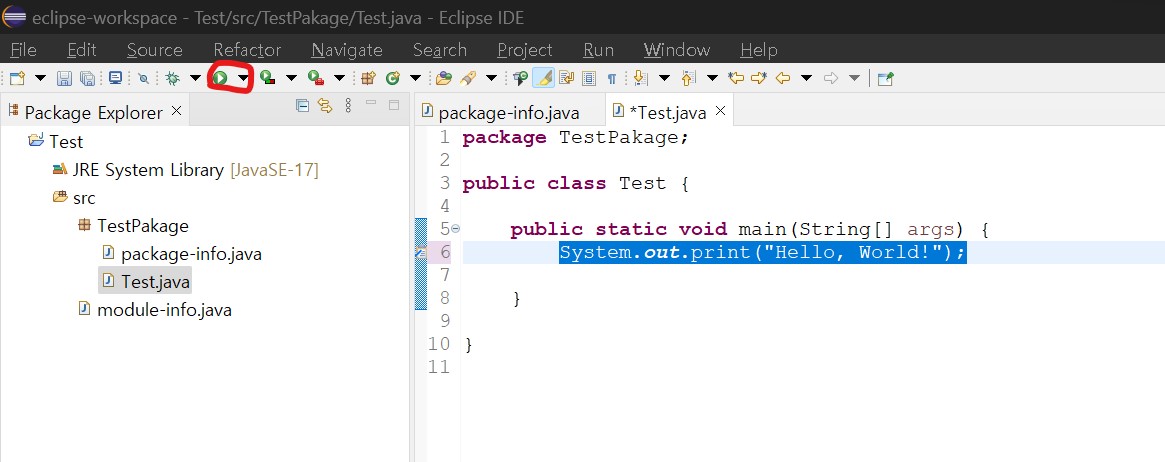Open Run configurations dropdown arrow
This screenshot has width=1165, height=462.
[x=243, y=78]
